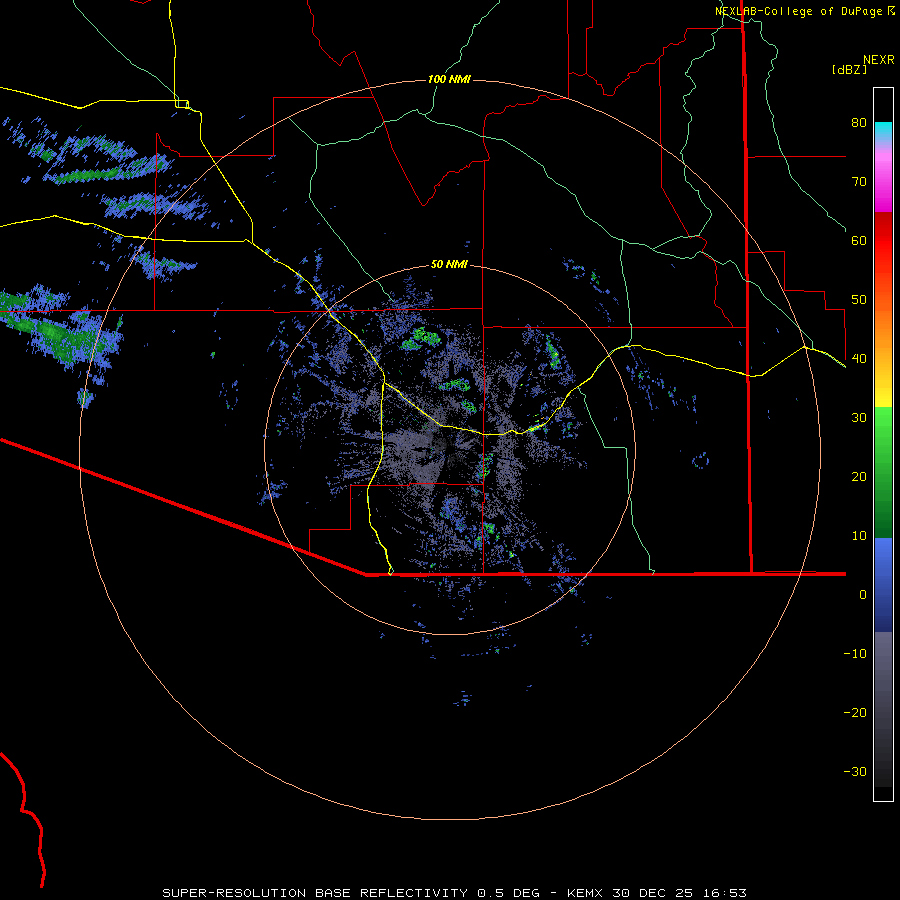Click the magenta band of the color bar
Image resolution: width=900 pixels, height=900 pixels.
(883, 181)
